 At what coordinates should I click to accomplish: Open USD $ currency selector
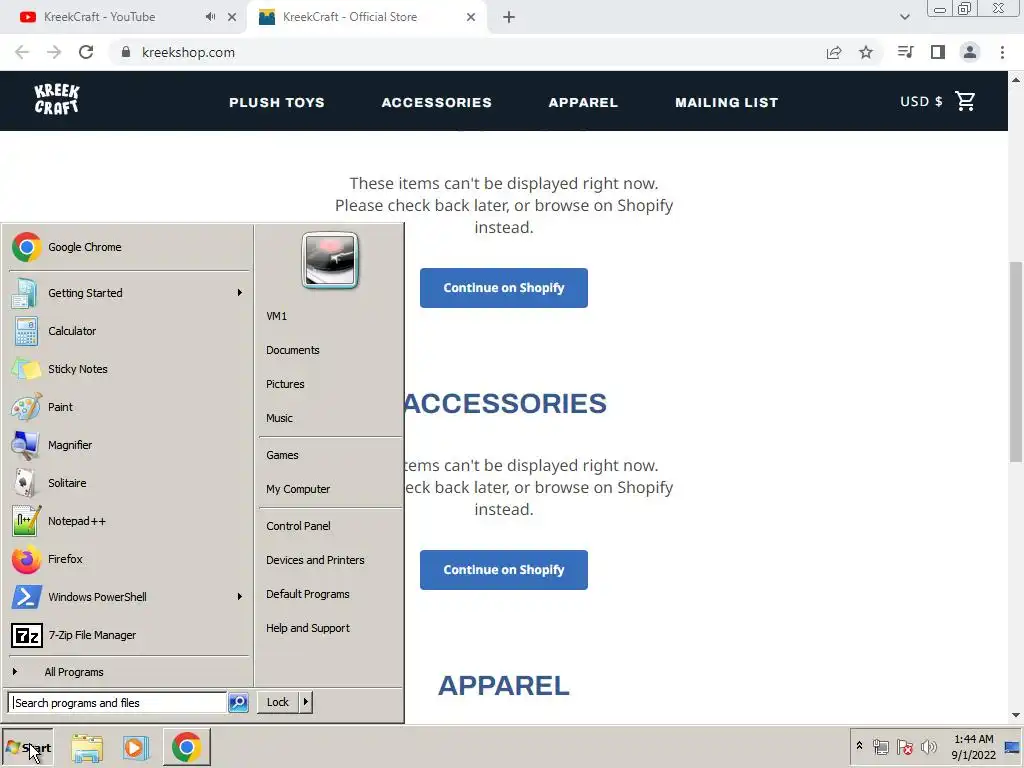[x=921, y=101]
